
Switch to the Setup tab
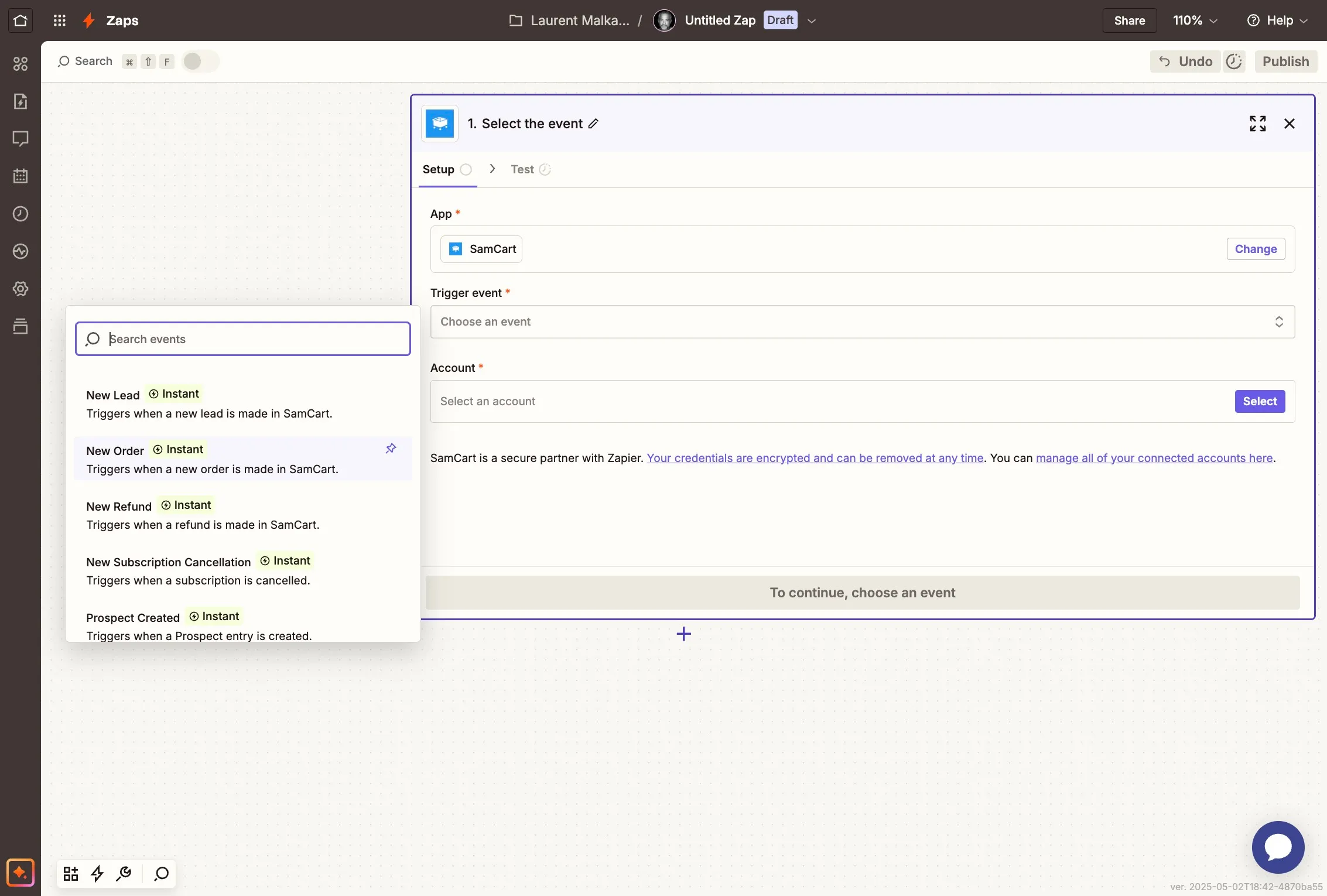(x=447, y=169)
